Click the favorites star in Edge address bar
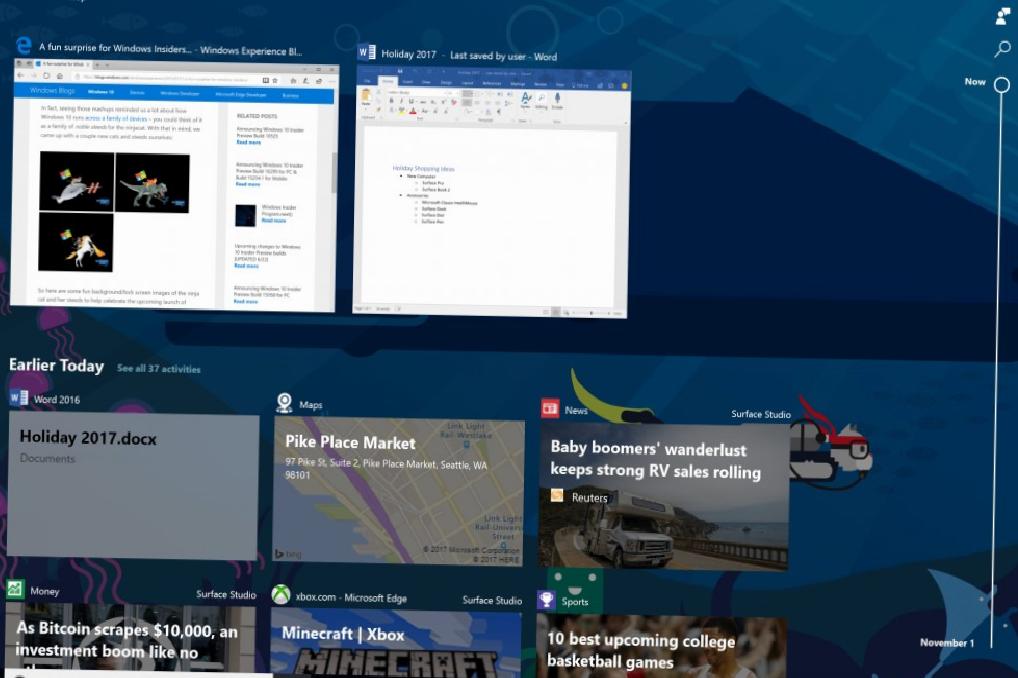1018x678 pixels. (x=275, y=81)
